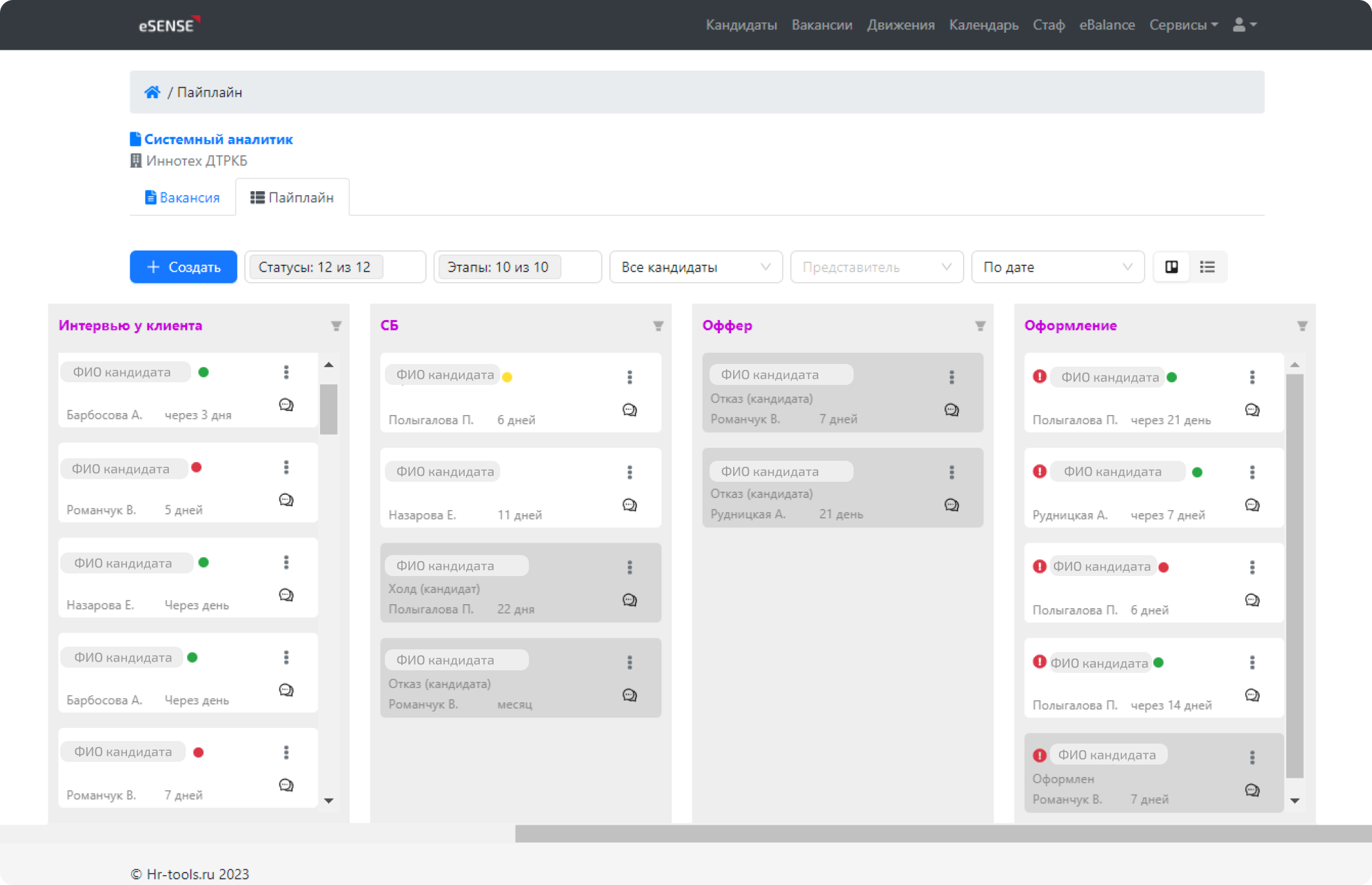Click the home icon in the breadcrumb
Viewport: 1372px width, 885px height.
point(153,92)
